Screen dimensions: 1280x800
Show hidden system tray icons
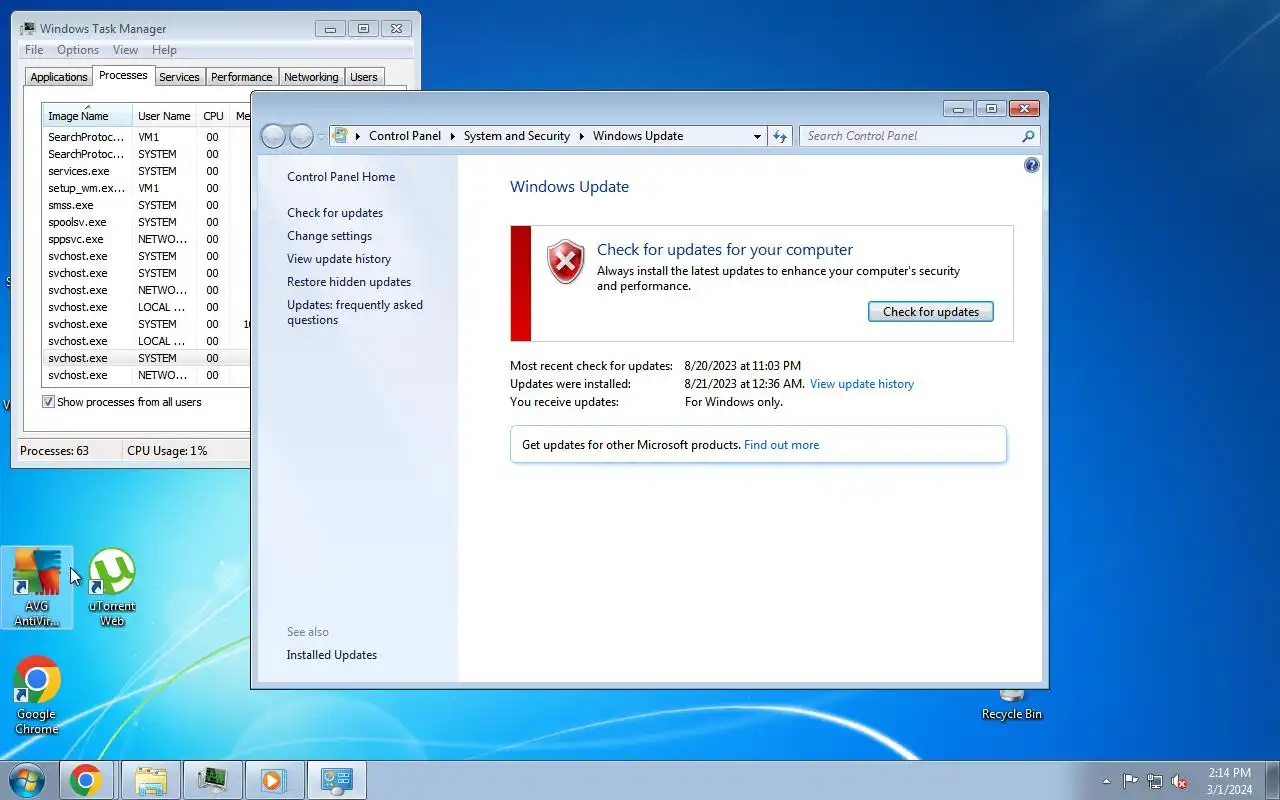pyautogui.click(x=1106, y=781)
